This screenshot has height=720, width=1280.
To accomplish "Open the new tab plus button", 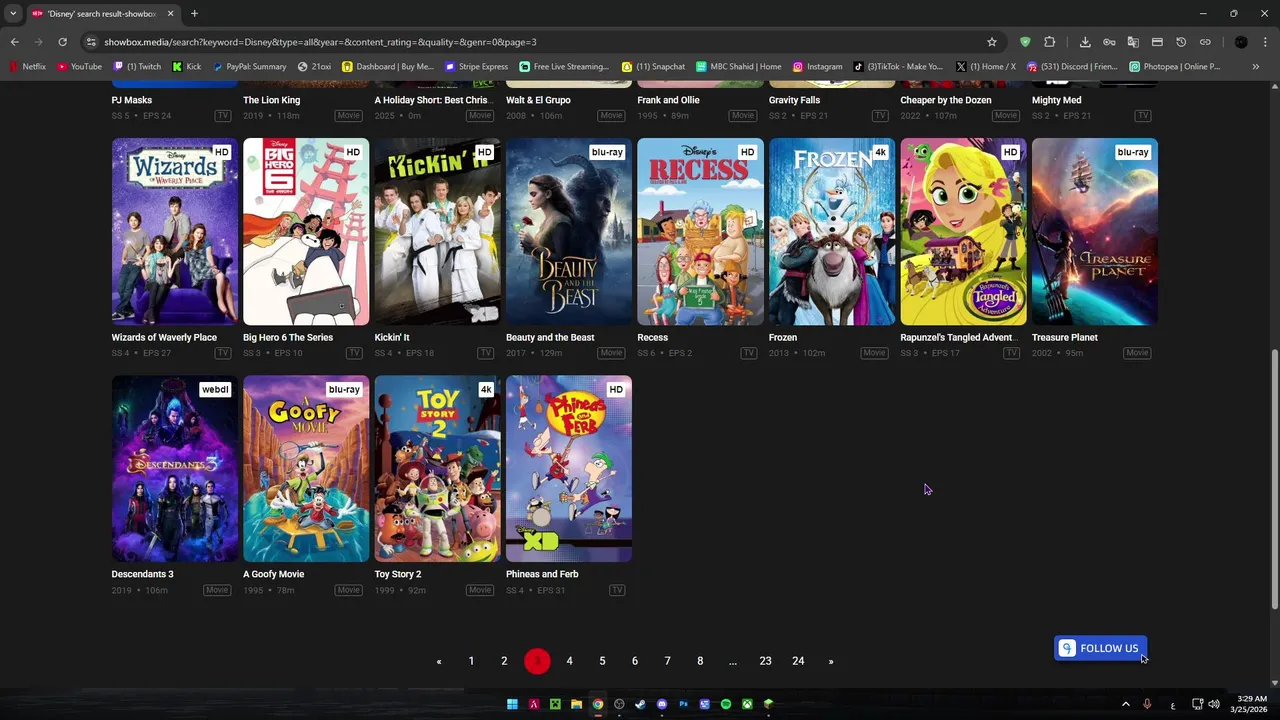I will coord(194,13).
